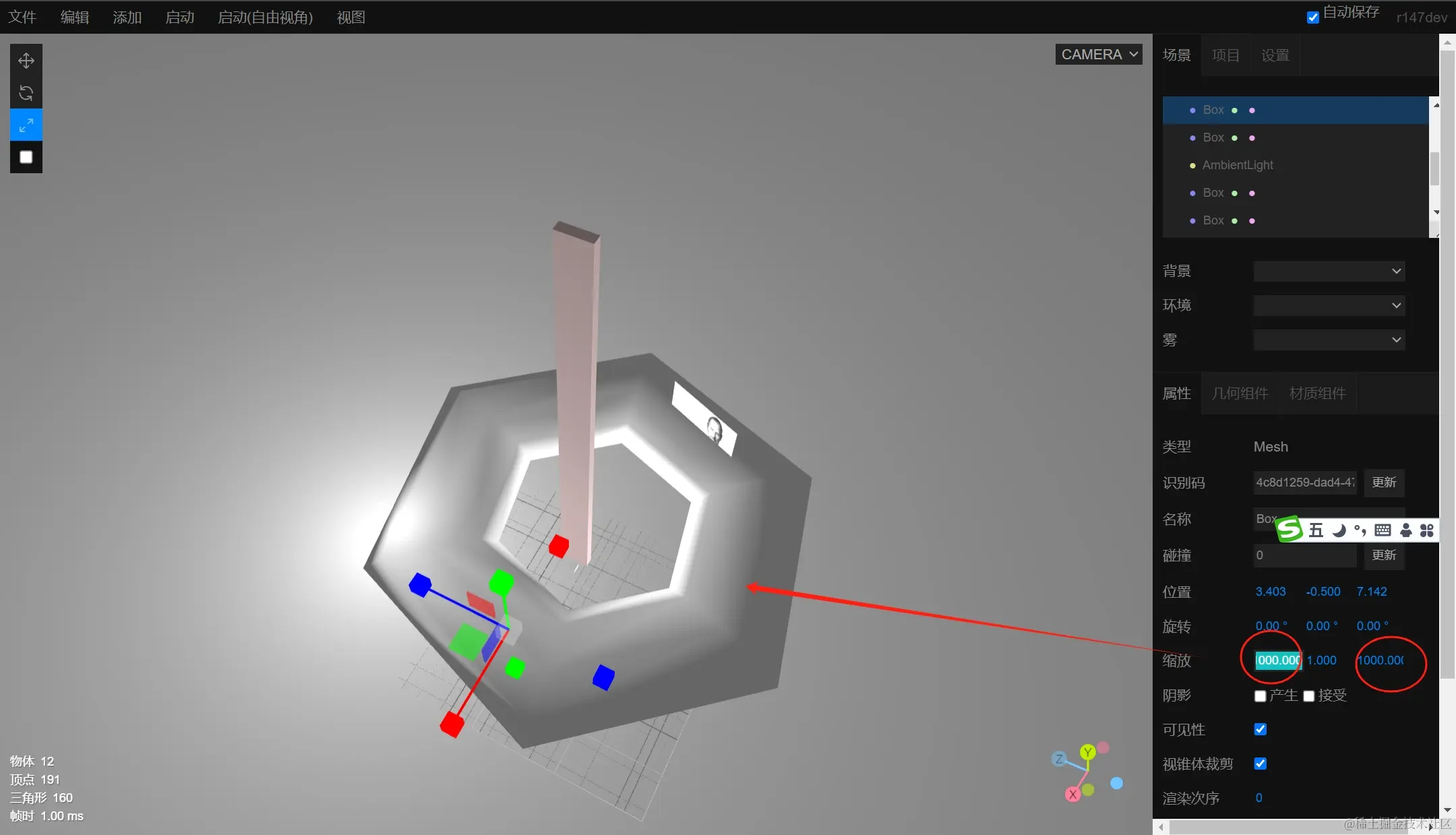Click 更新 button next to 识别码
This screenshot has height=835, width=1456.
pyautogui.click(x=1384, y=483)
